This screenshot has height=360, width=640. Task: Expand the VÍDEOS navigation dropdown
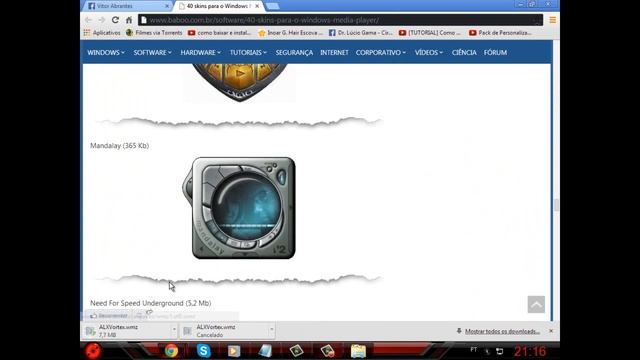coord(429,52)
